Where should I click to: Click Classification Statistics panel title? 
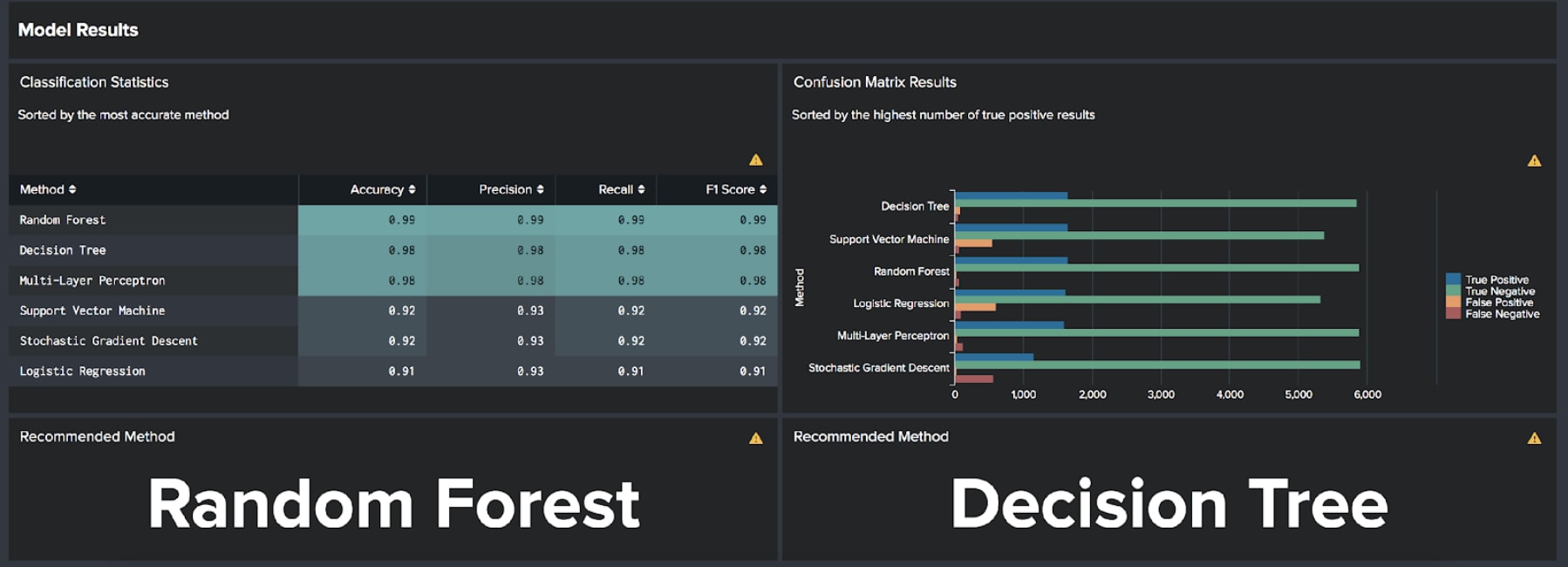tap(94, 82)
